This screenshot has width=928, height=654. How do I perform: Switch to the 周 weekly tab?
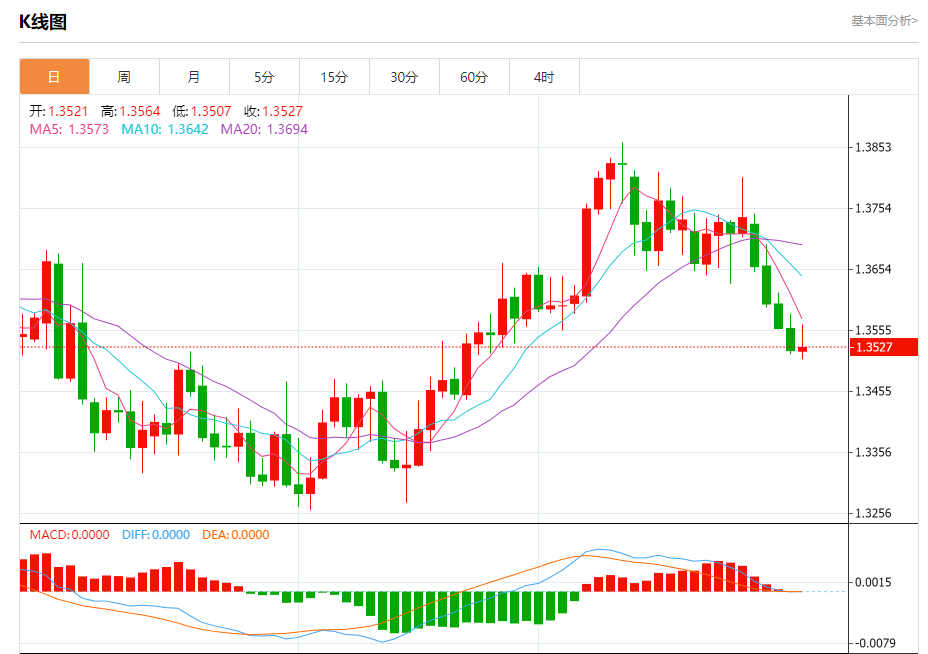(x=124, y=77)
